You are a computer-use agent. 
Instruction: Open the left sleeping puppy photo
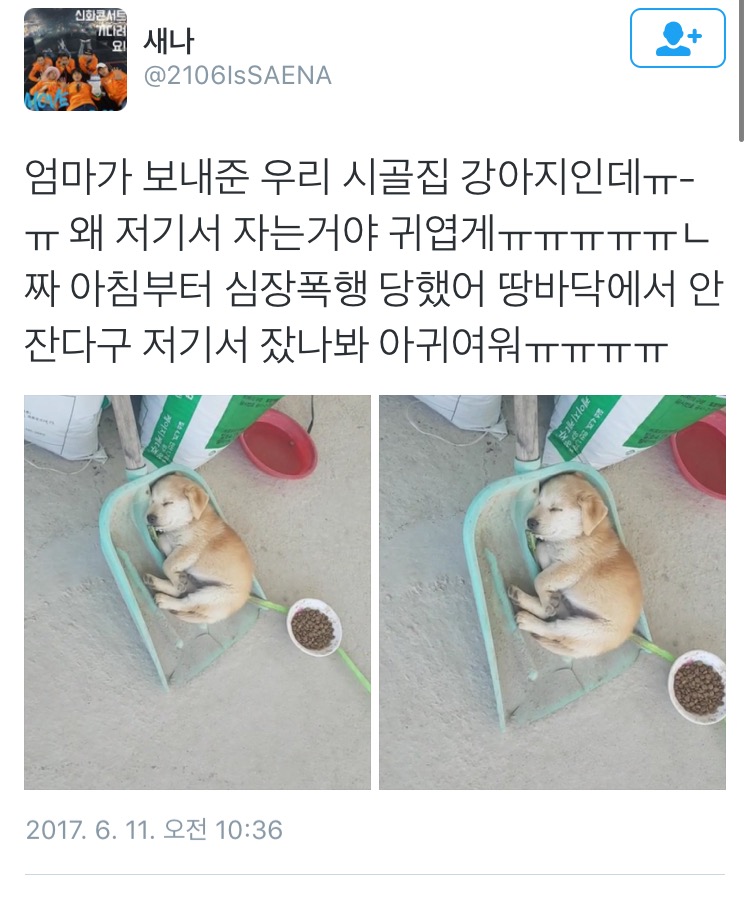coord(197,592)
